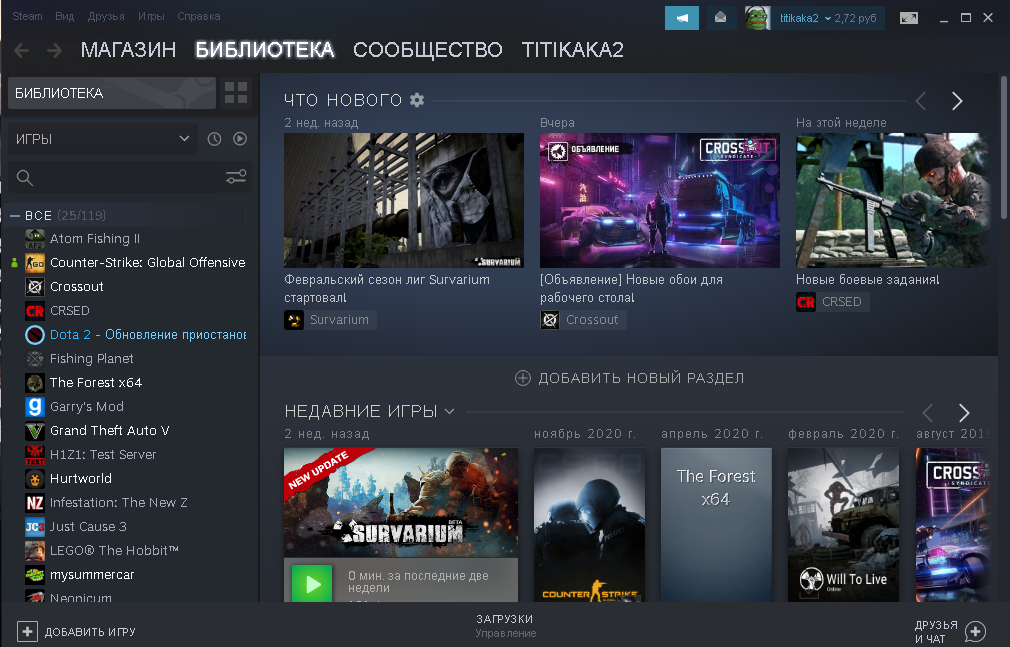
Task: Click the library search magnifier icon
Action: click(24, 178)
